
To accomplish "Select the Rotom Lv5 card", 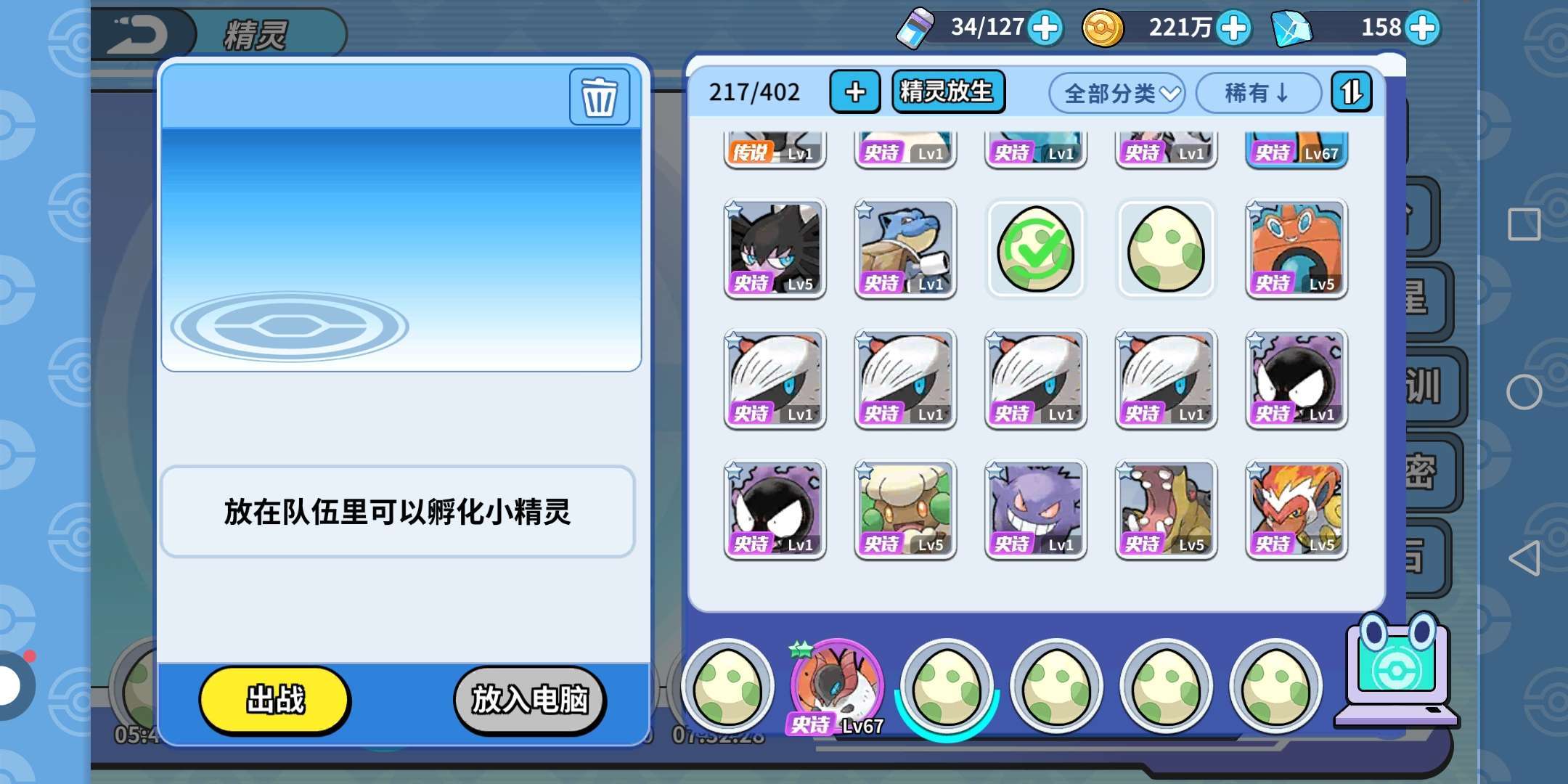I will click(x=1297, y=249).
